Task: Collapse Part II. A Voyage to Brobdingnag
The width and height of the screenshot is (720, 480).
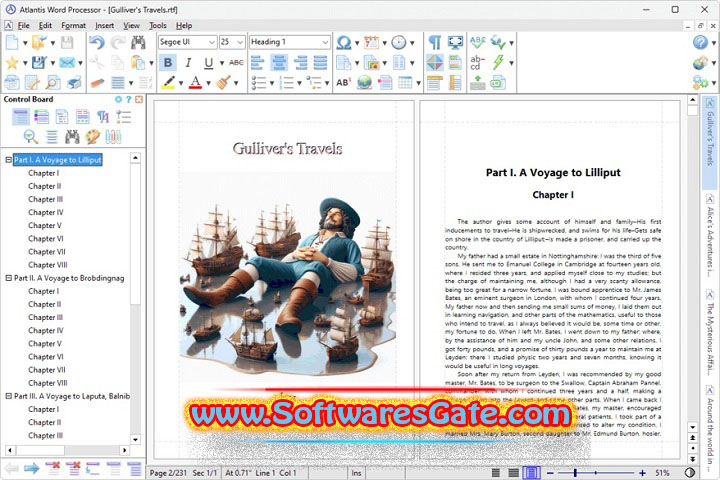Action: coord(8,278)
